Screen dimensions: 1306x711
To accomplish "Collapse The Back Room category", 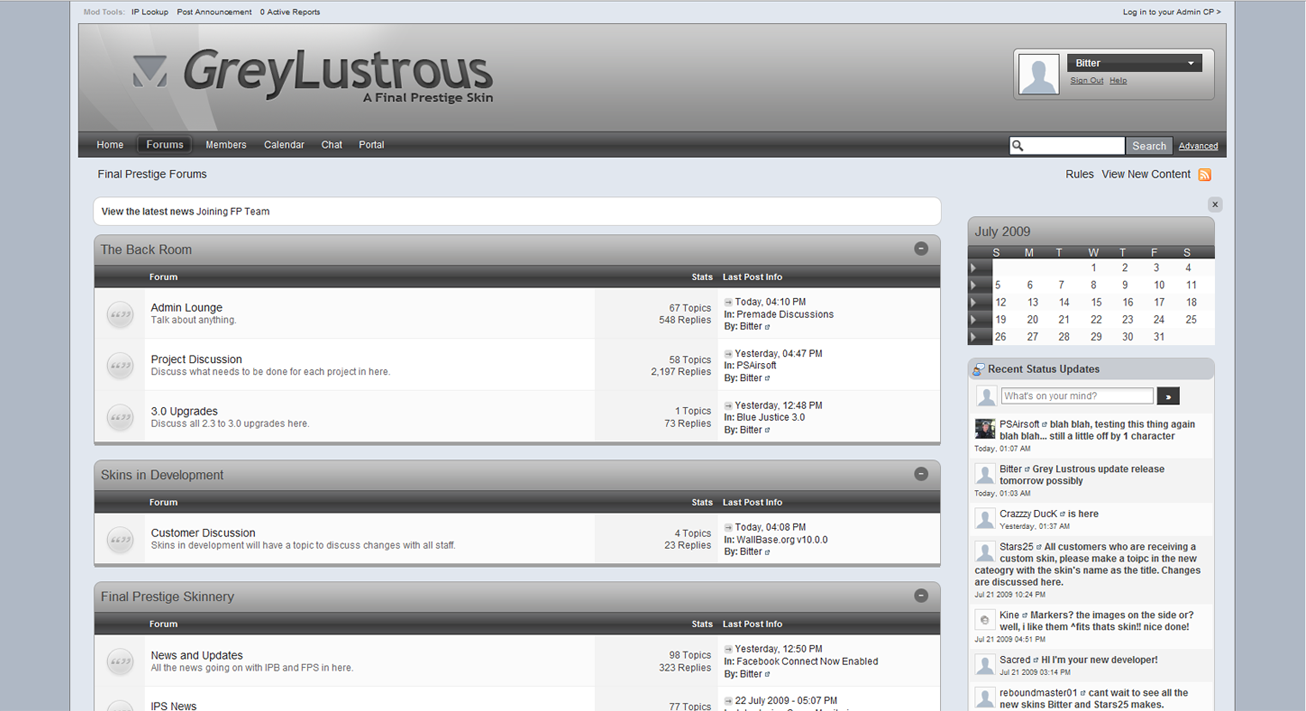I will click(921, 248).
